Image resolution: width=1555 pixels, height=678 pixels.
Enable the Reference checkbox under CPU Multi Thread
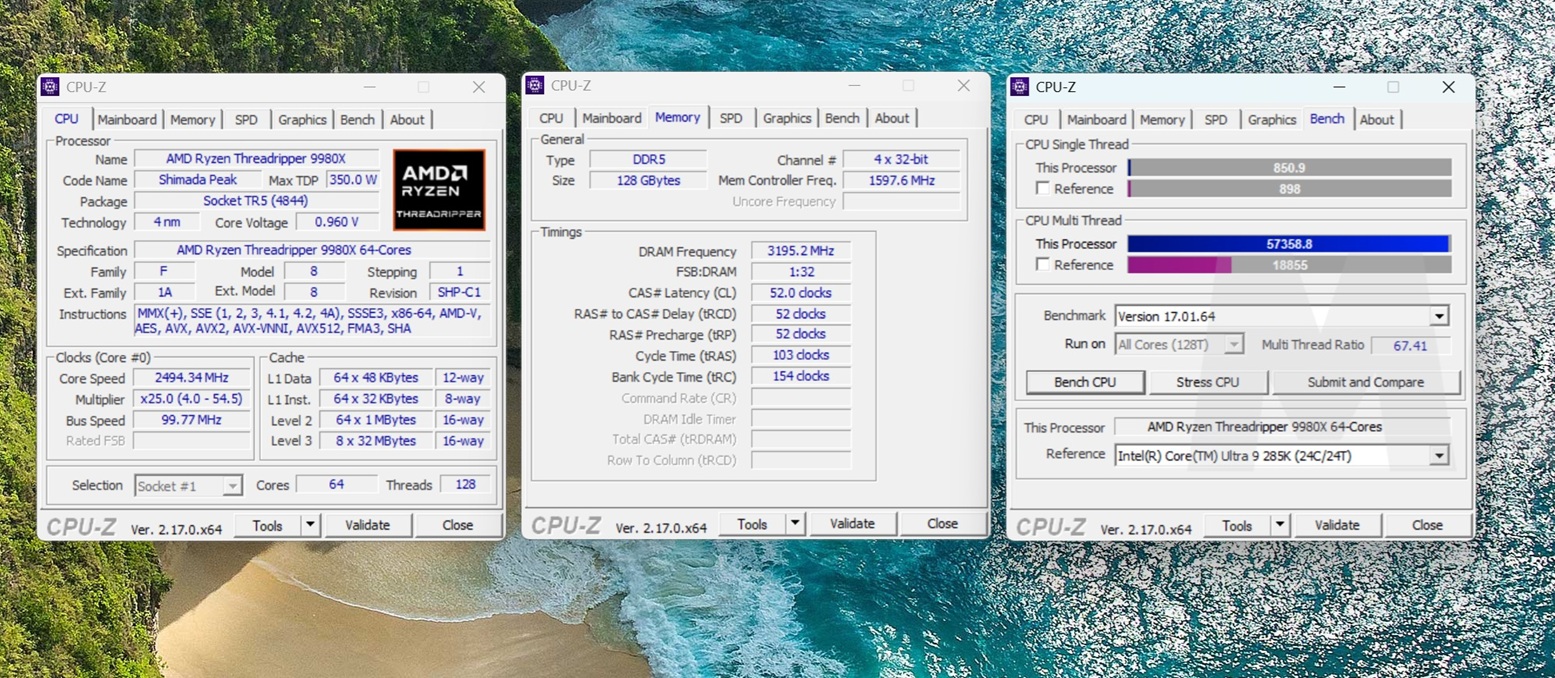(1043, 265)
